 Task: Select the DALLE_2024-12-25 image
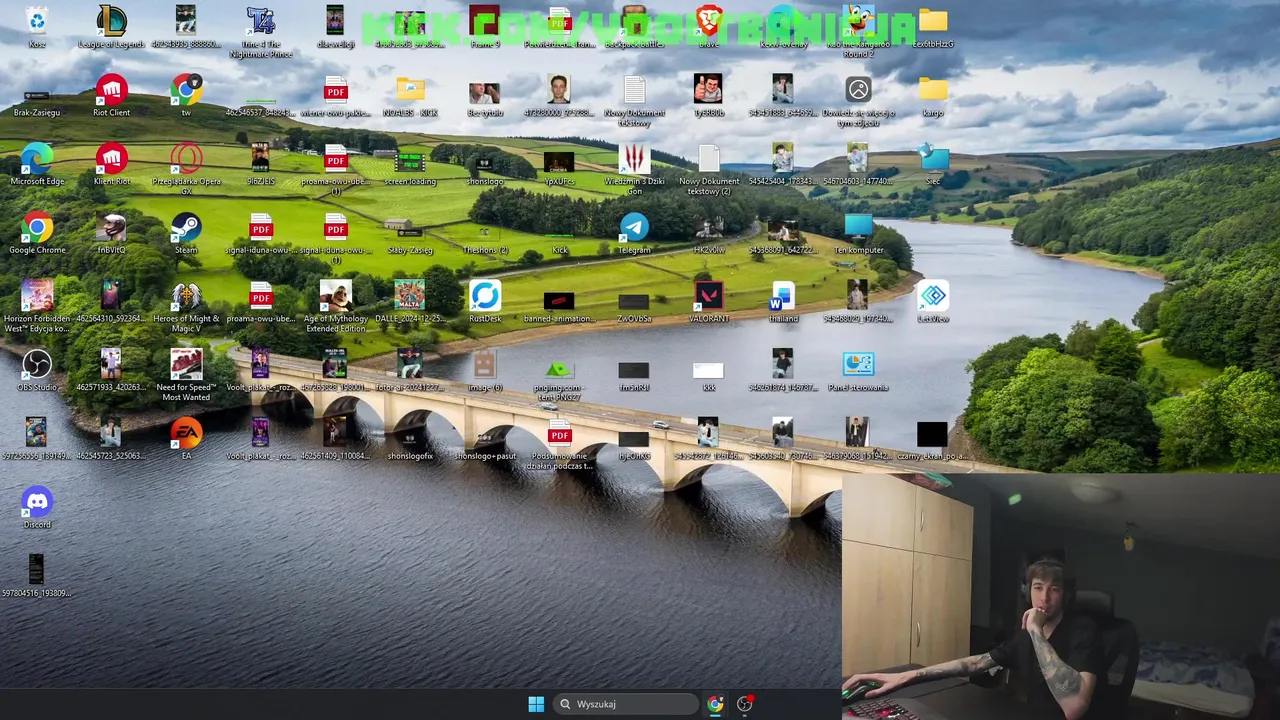(x=410, y=301)
